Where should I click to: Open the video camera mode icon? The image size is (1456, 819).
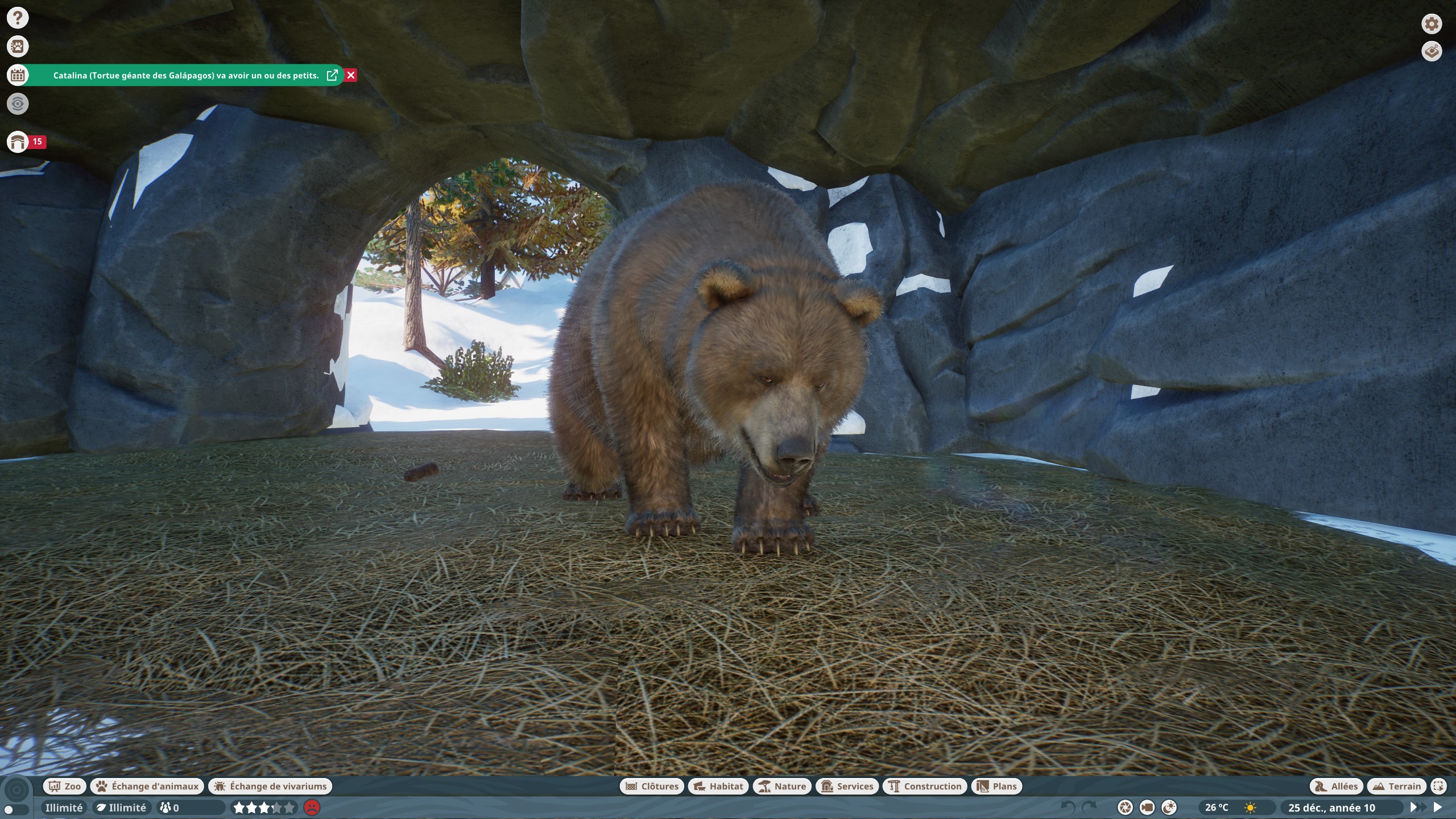click(x=1147, y=807)
